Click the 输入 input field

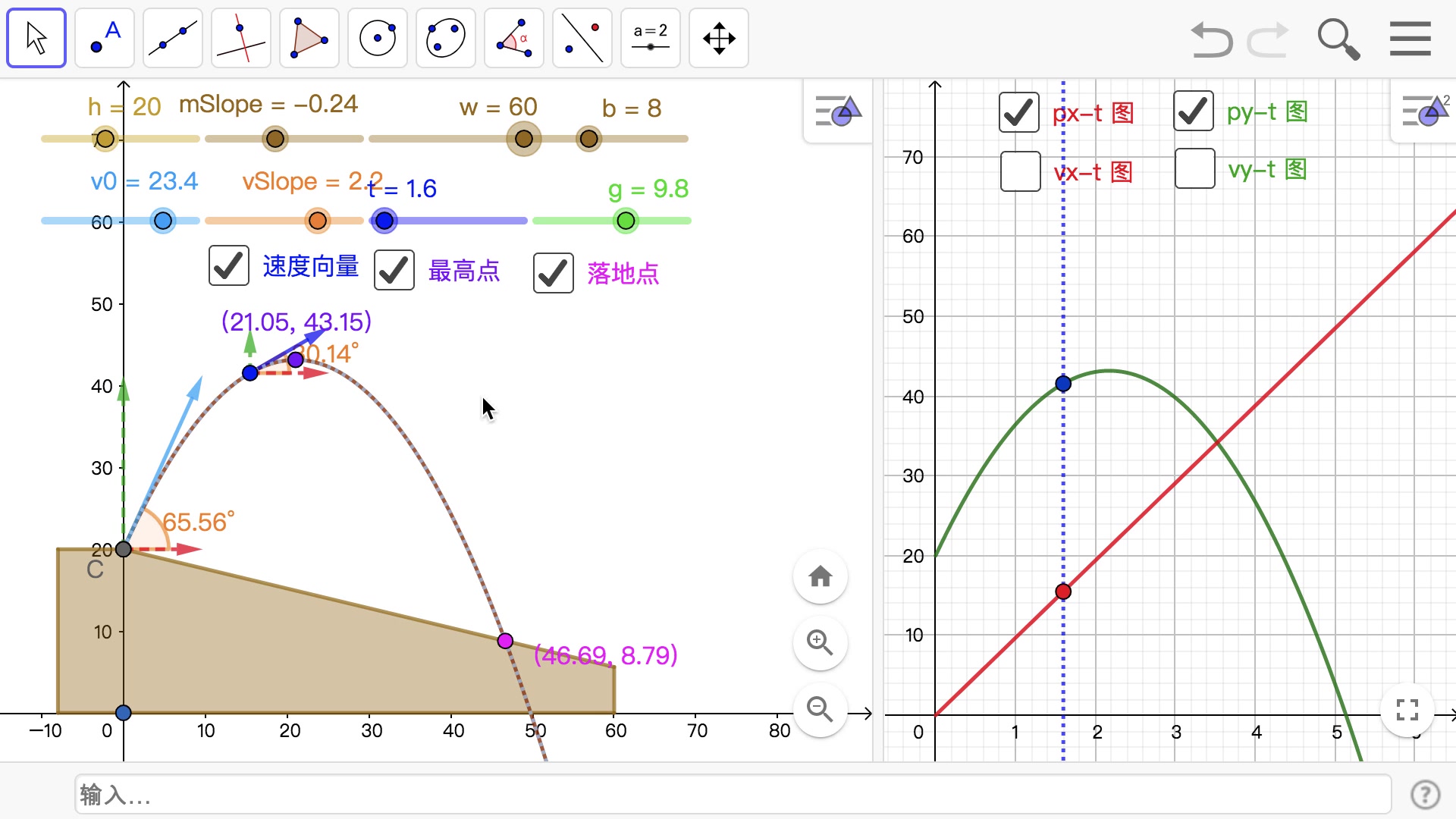point(303,795)
